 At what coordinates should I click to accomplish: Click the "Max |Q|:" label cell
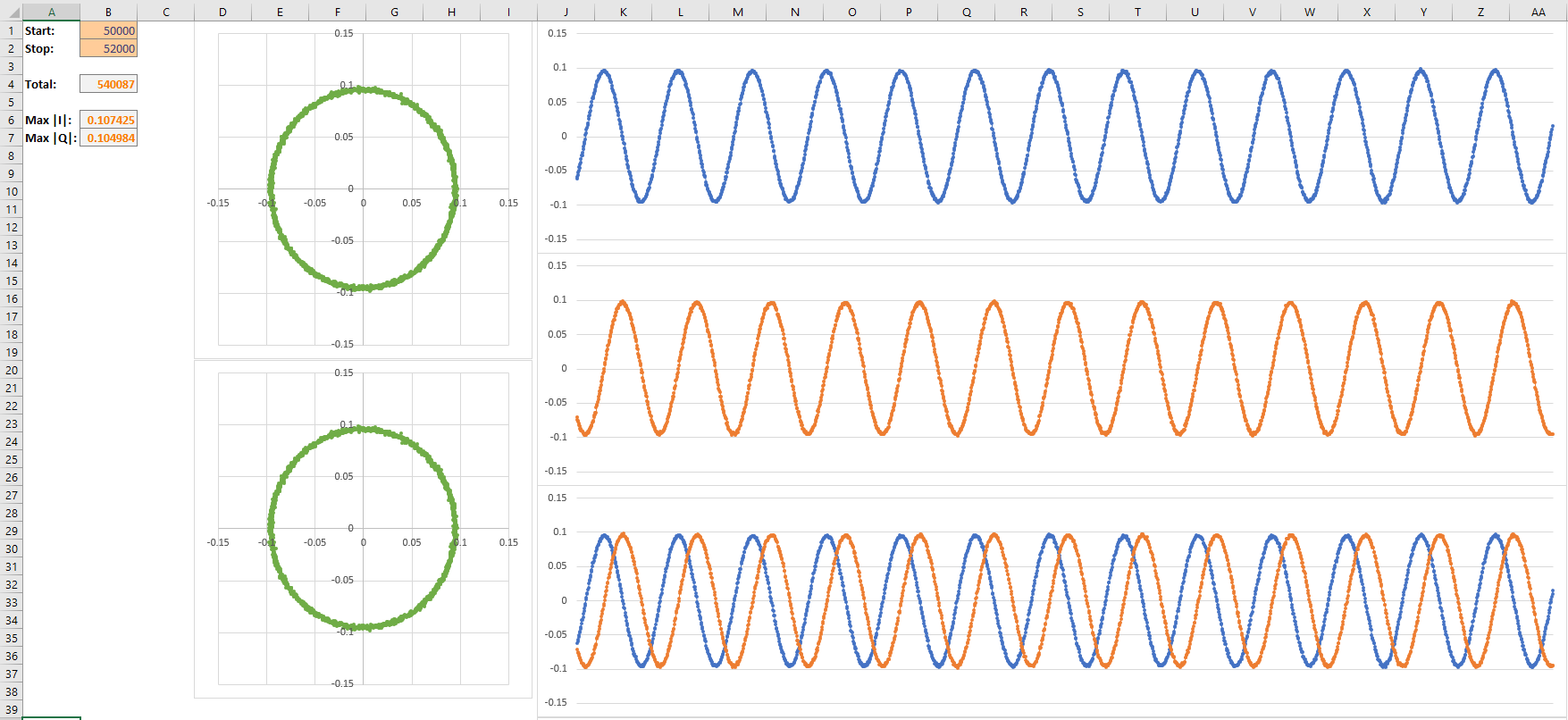click(x=51, y=138)
